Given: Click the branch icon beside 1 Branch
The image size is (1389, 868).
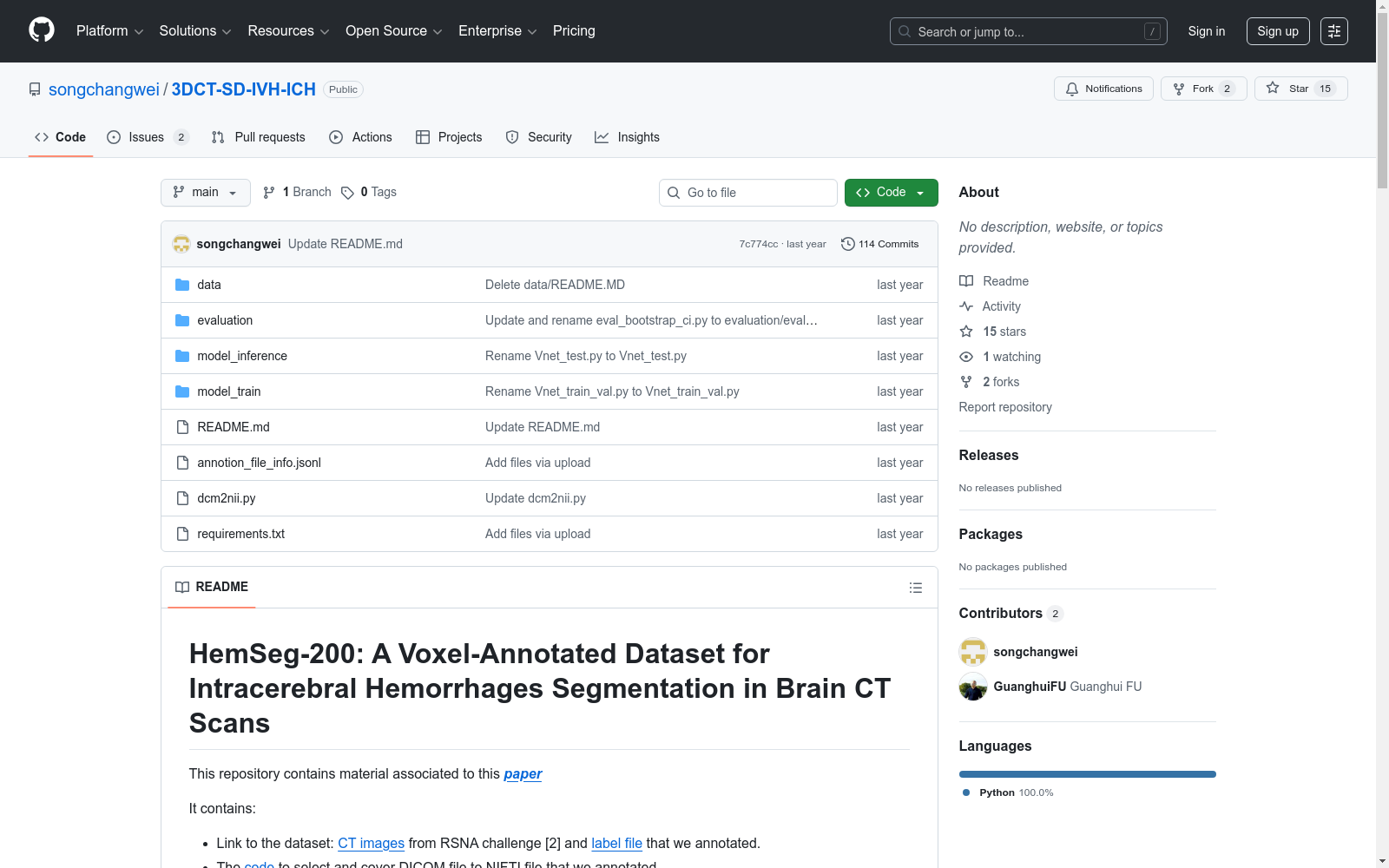Looking at the screenshot, I should coord(269,193).
